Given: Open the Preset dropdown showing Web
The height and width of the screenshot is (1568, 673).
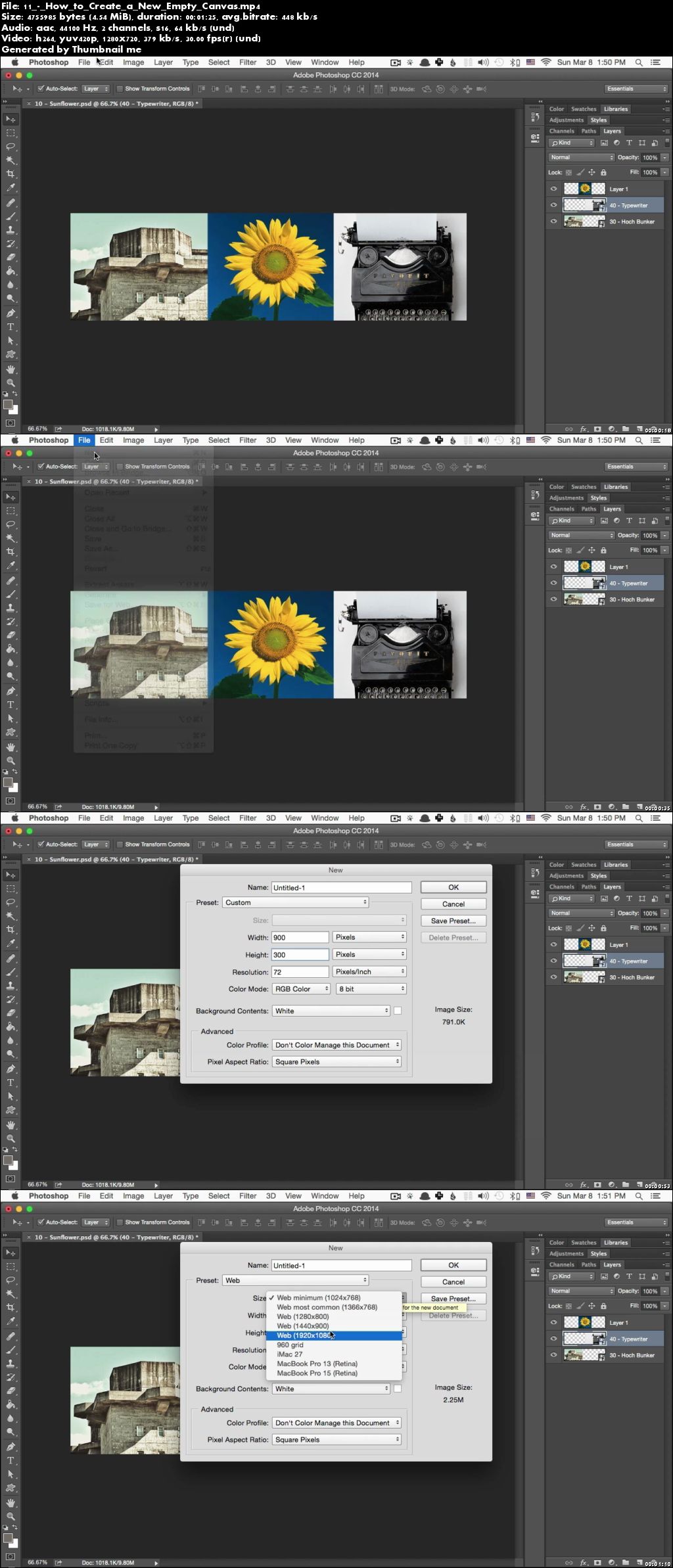Looking at the screenshot, I should click(x=295, y=1280).
